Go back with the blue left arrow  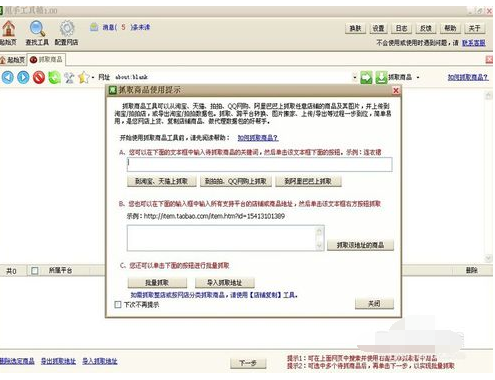(8, 77)
